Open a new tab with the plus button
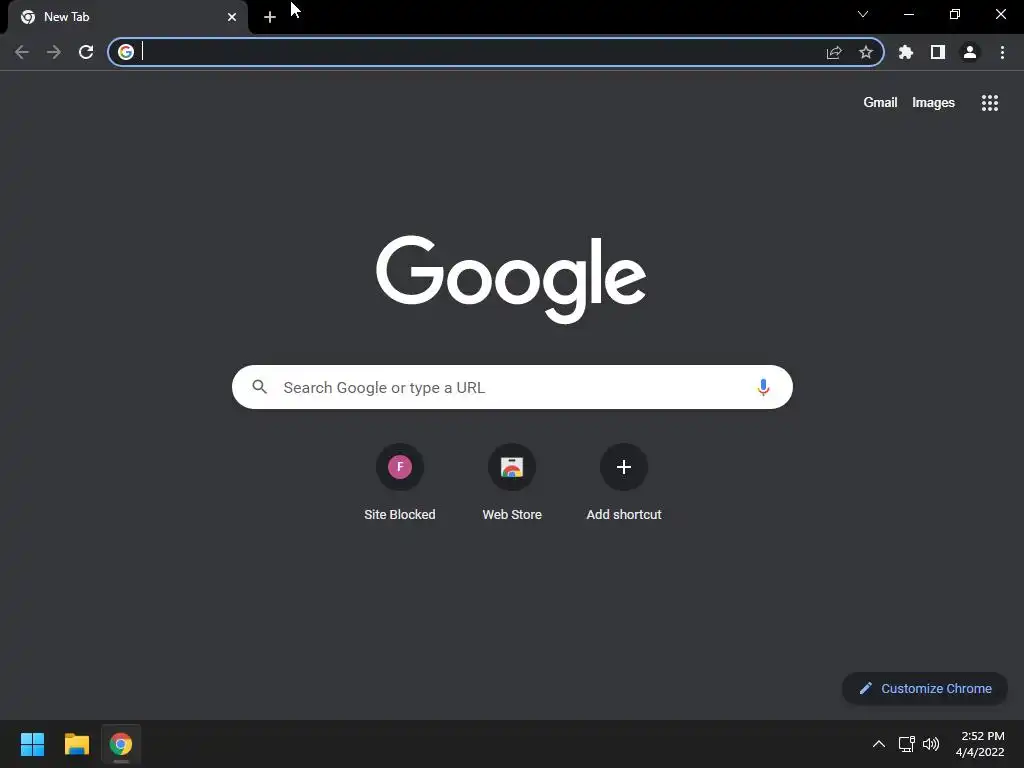Viewport: 1024px width, 768px height. click(270, 17)
